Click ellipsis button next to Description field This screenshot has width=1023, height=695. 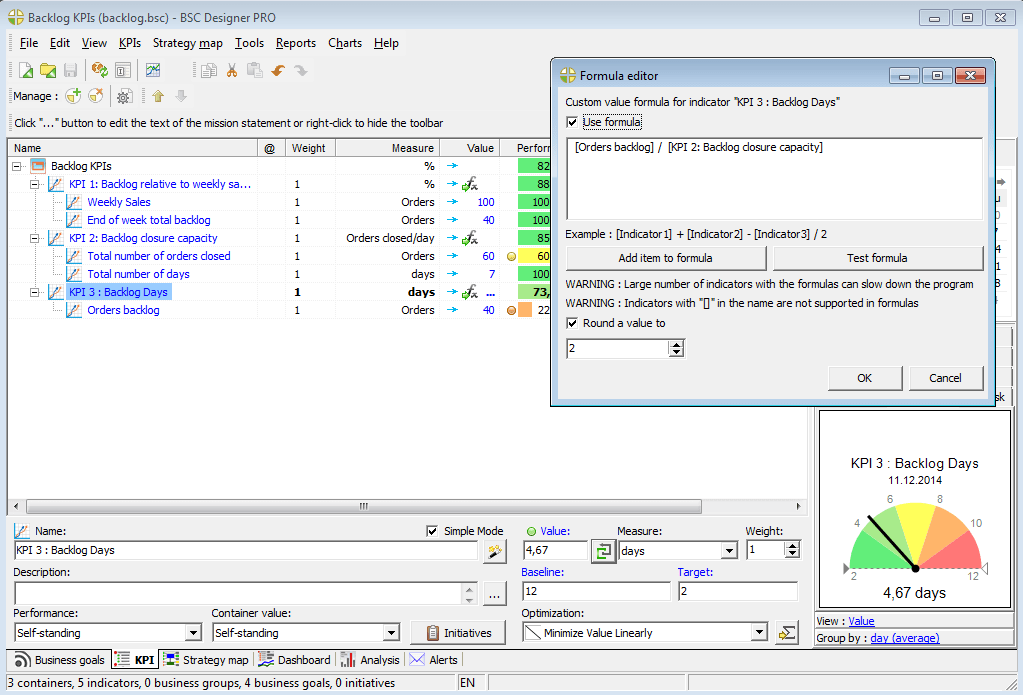pyautogui.click(x=495, y=595)
